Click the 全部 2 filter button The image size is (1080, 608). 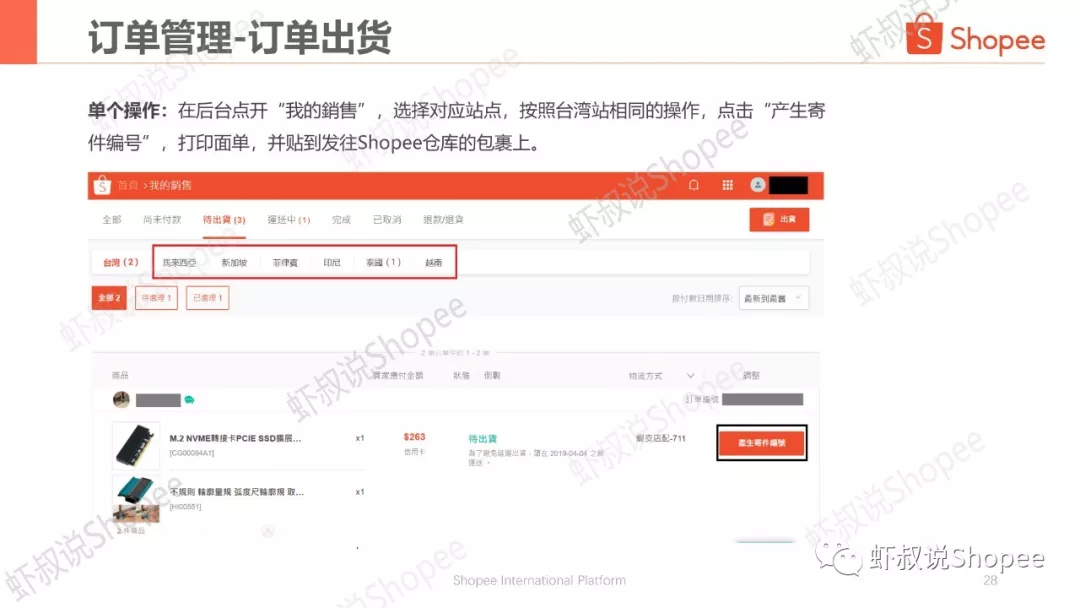click(109, 298)
